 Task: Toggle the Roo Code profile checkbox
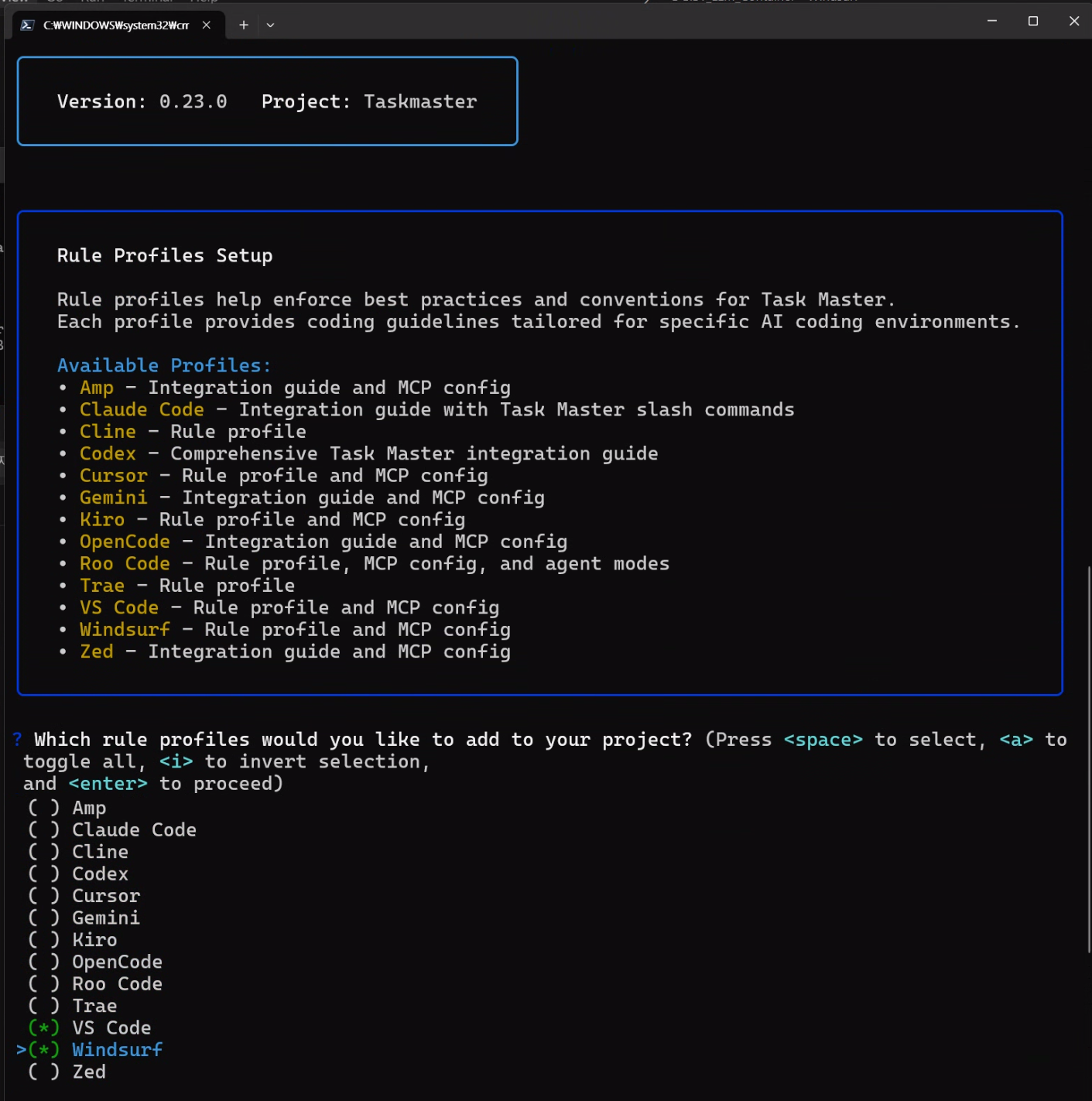[43, 984]
